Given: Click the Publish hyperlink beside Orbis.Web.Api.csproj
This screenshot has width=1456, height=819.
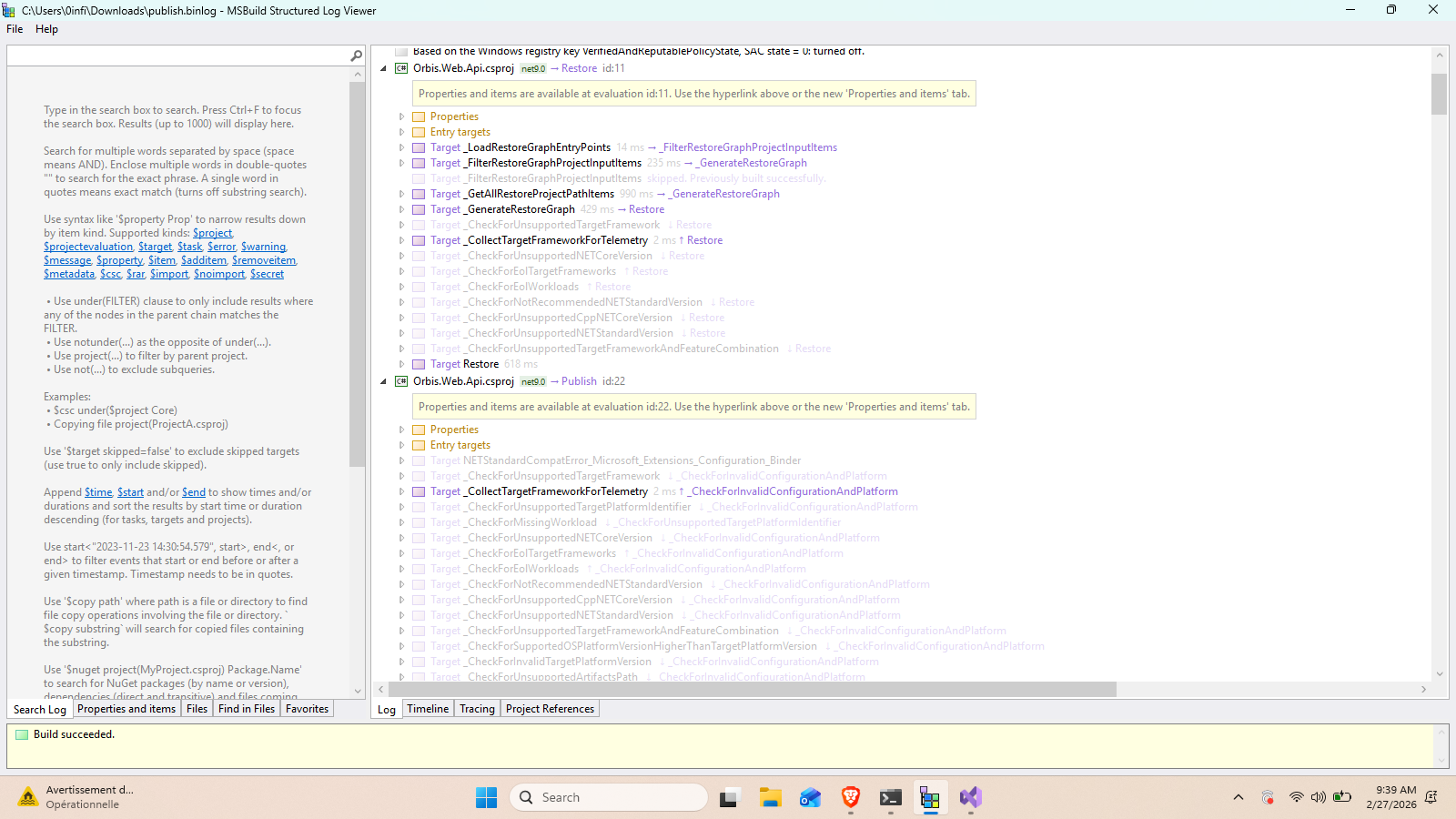Looking at the screenshot, I should coord(579,380).
